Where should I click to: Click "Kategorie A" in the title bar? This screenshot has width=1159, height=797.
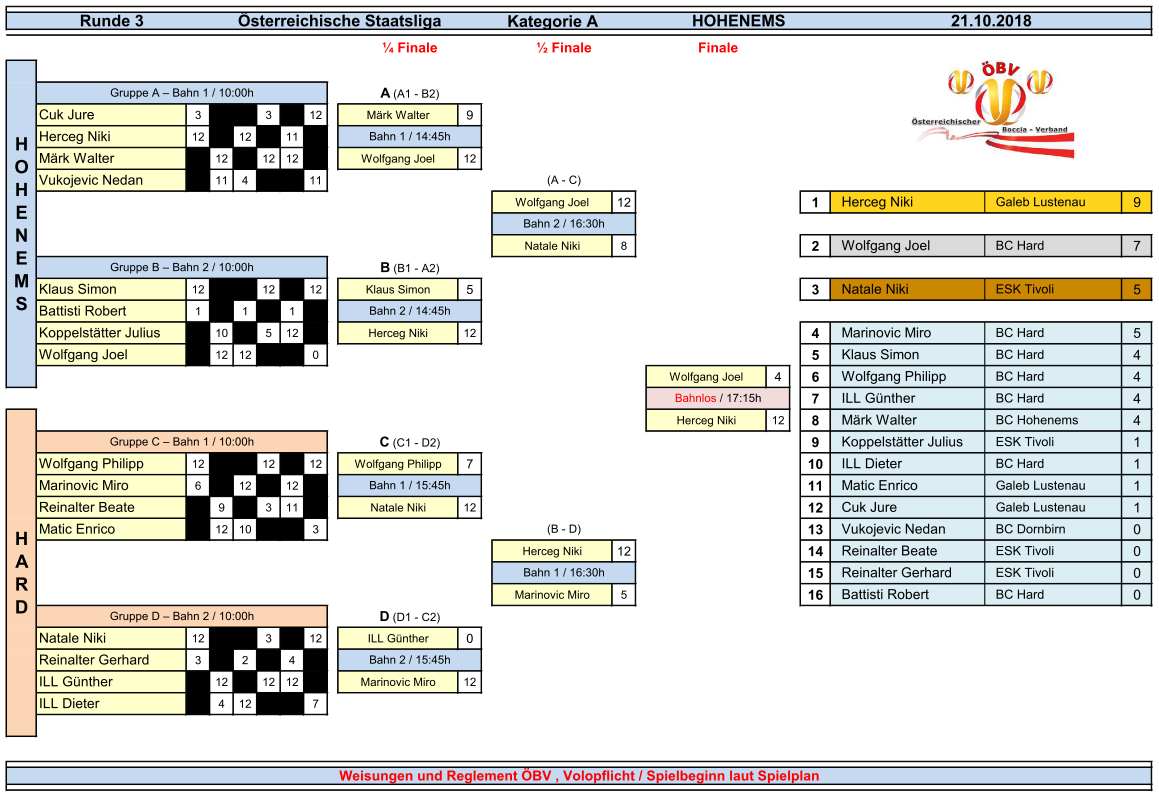(552, 21)
